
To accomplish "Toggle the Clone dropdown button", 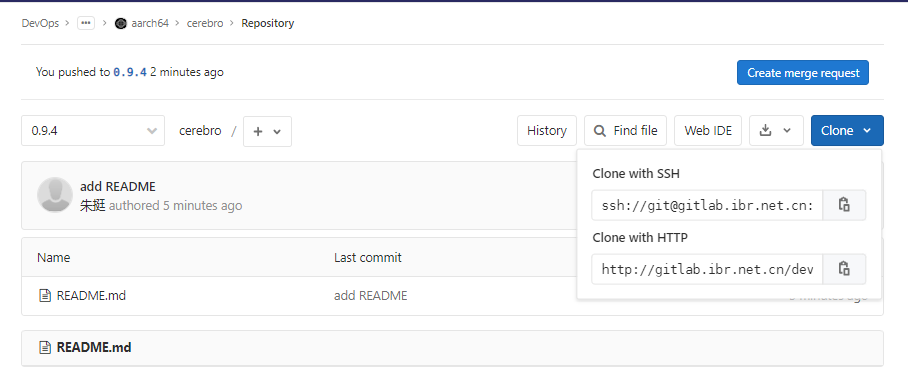I will tap(847, 130).
